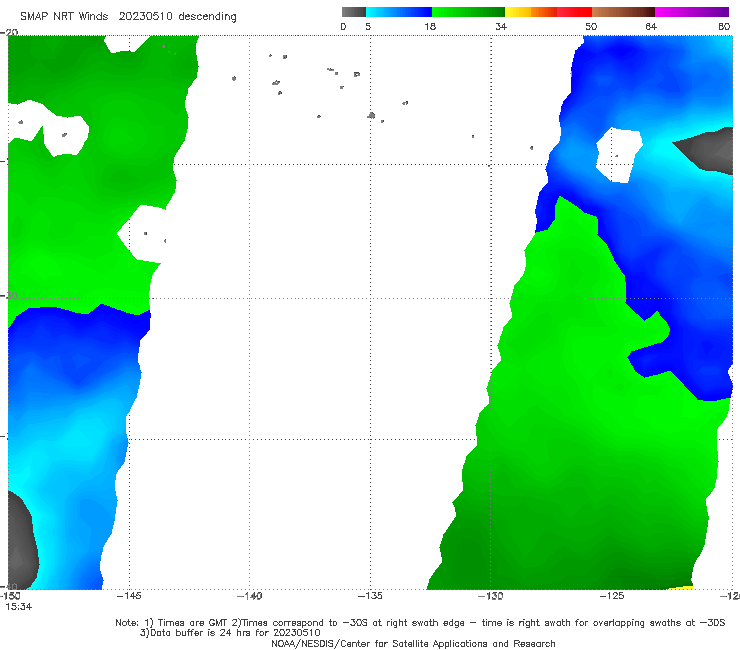Click the light blue segment of the color bar
The image size is (740, 650).
[399, 12]
